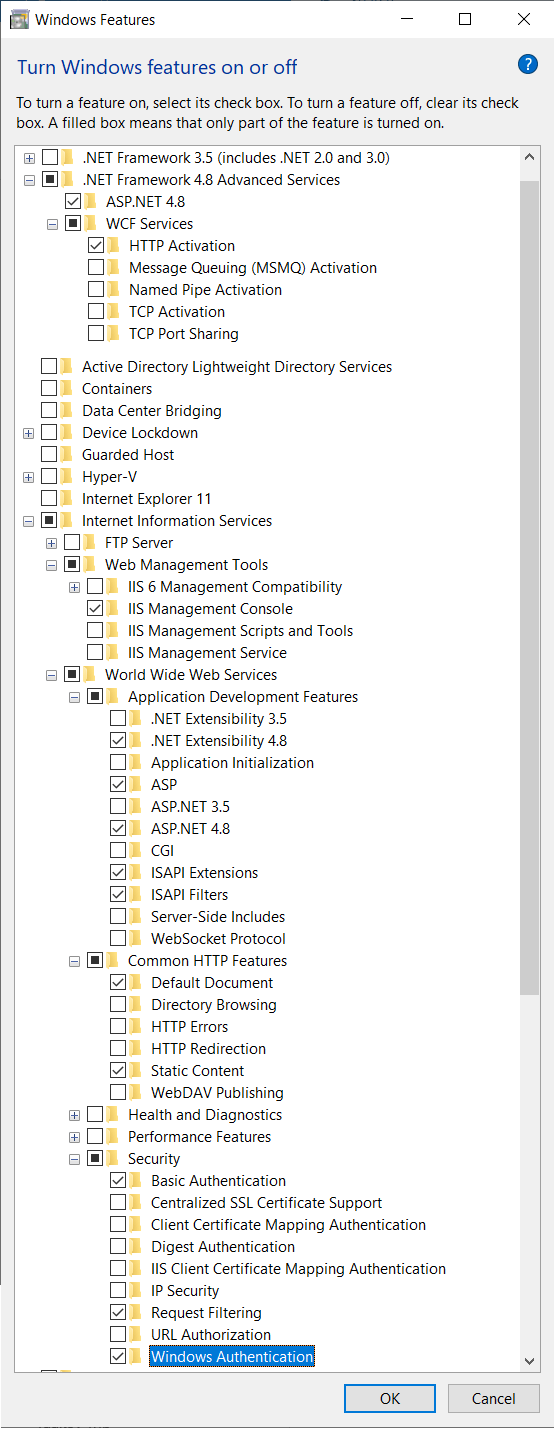The height and width of the screenshot is (1432, 554).
Task: Select the WebDAV Publishing label
Action: (x=217, y=1093)
